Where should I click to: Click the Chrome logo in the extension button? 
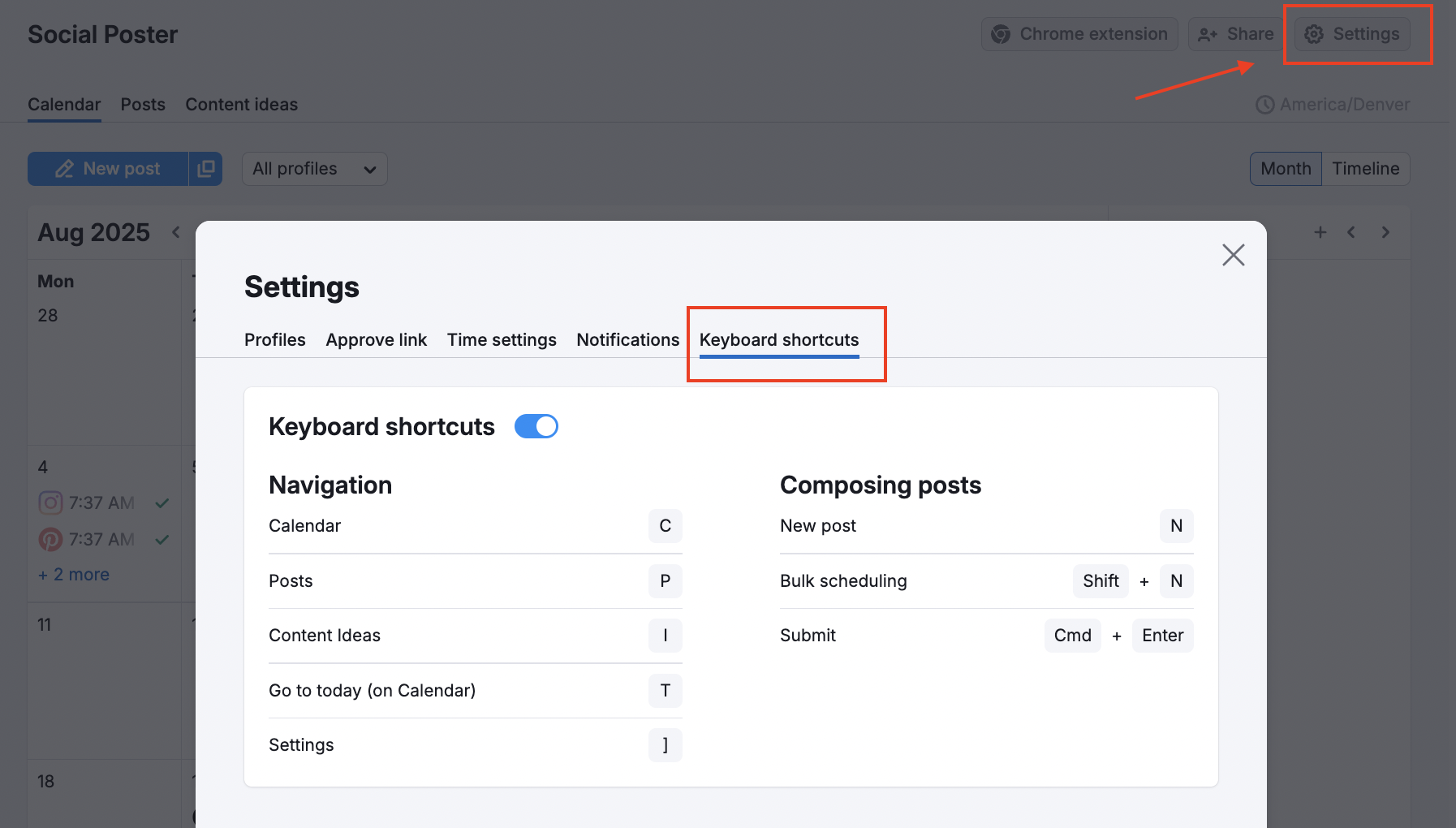pyautogui.click(x=1001, y=34)
